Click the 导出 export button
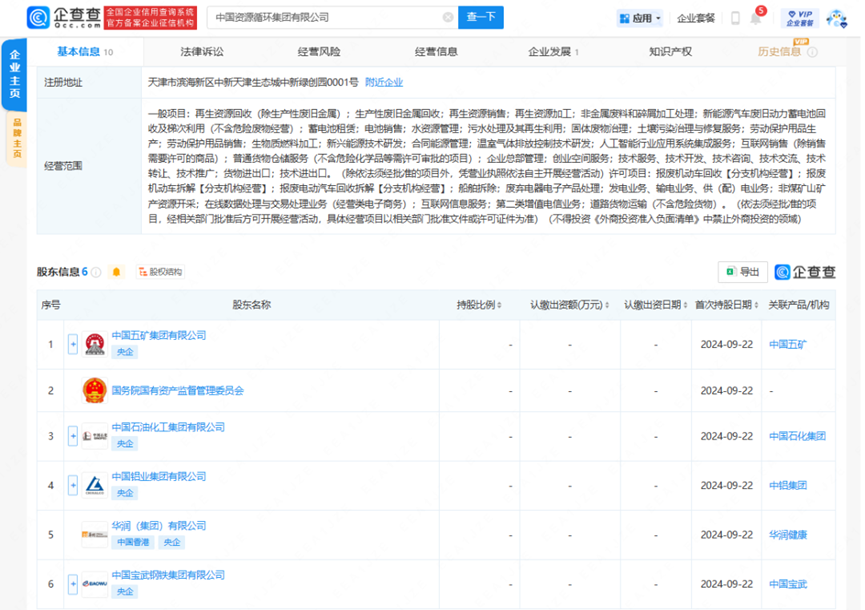Image resolution: width=865 pixels, height=610 pixels. (x=743, y=272)
